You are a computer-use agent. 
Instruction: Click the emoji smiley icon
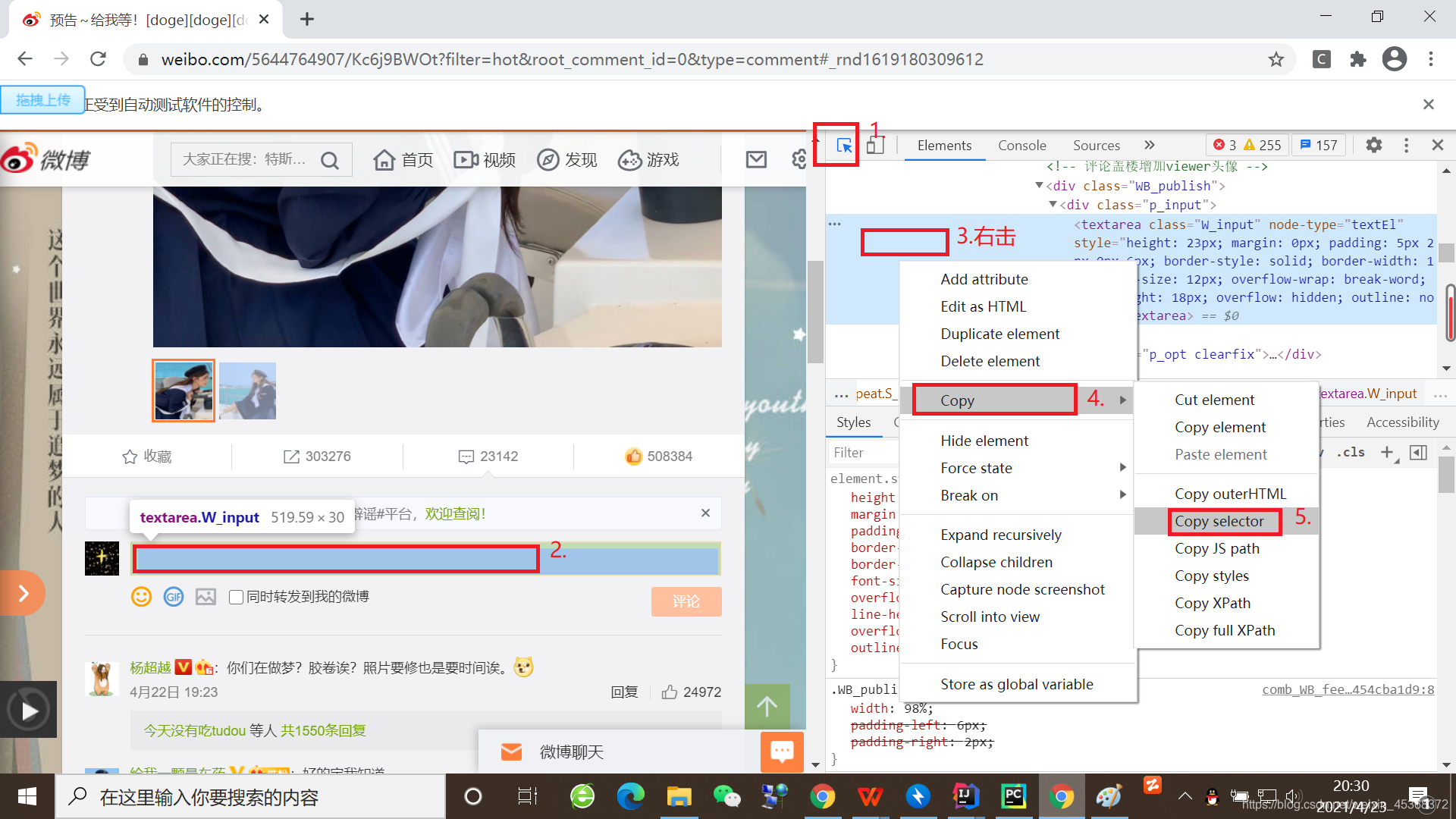(x=141, y=597)
